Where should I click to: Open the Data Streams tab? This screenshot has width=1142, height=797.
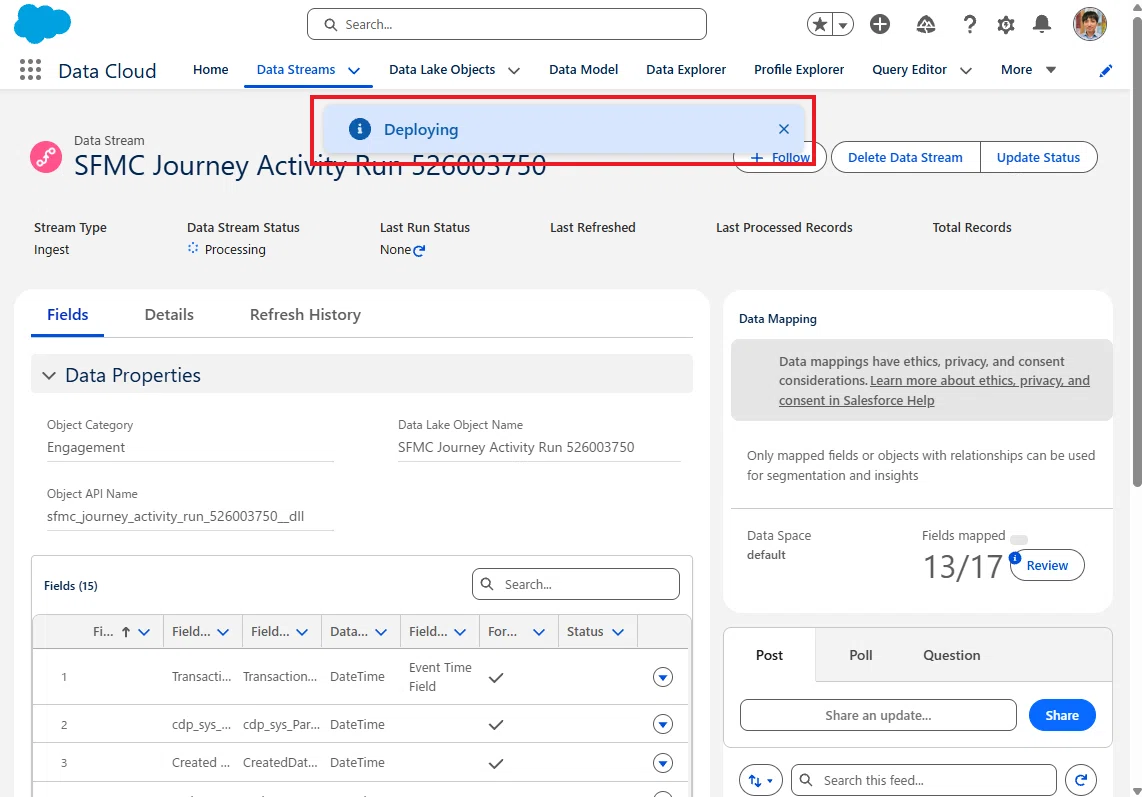pyautogui.click(x=296, y=70)
